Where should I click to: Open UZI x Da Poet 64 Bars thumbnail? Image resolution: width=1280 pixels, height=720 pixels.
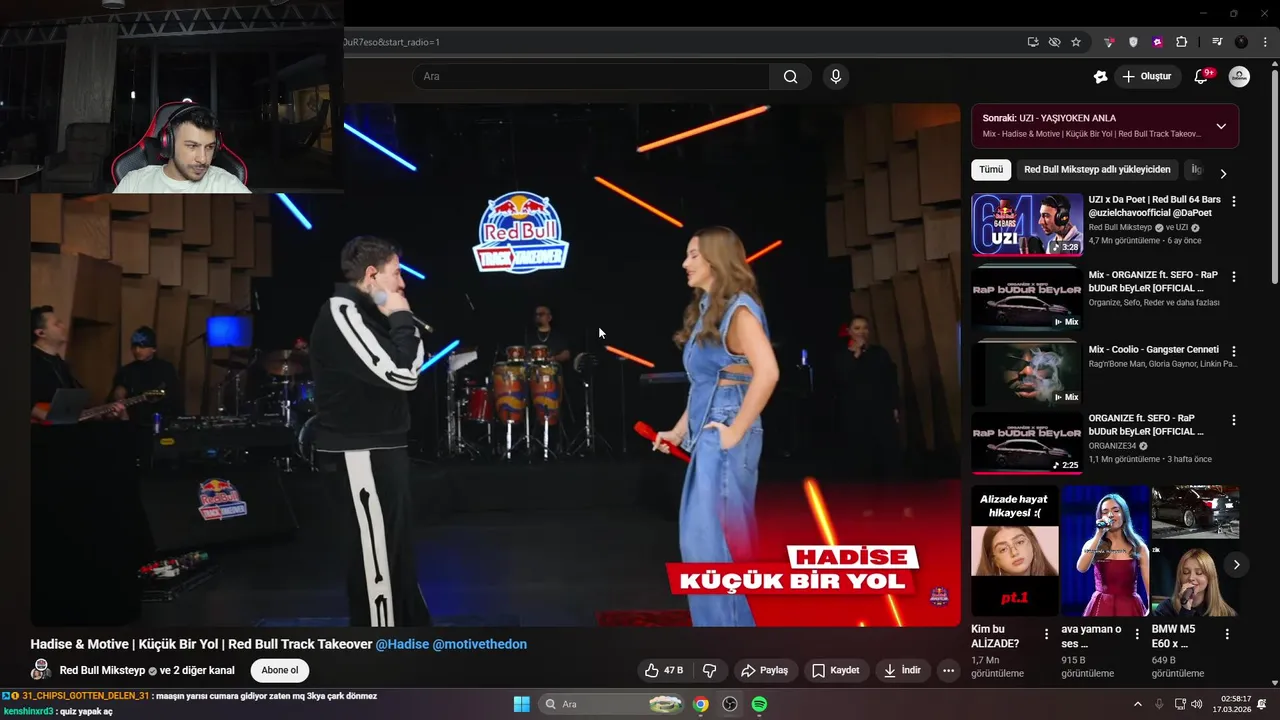coord(1027,224)
